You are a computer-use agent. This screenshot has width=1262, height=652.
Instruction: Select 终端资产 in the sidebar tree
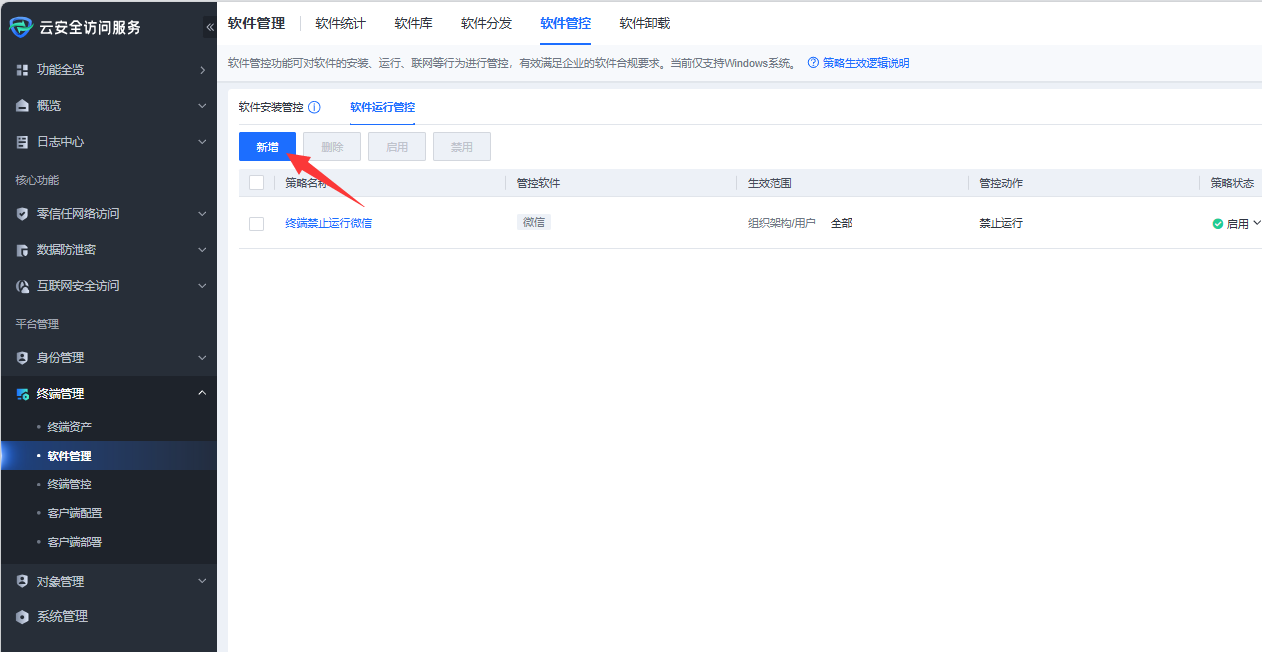coord(70,427)
